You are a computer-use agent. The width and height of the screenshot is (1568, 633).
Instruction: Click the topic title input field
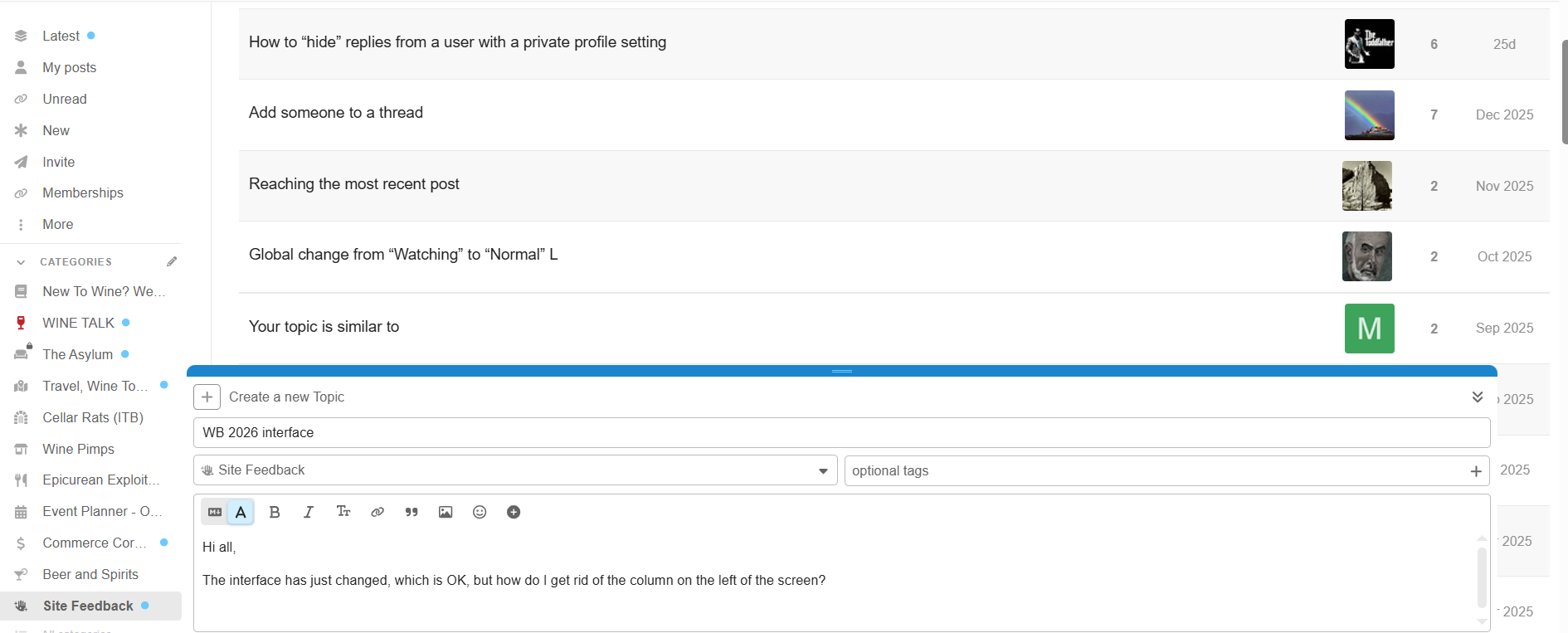[x=841, y=432]
